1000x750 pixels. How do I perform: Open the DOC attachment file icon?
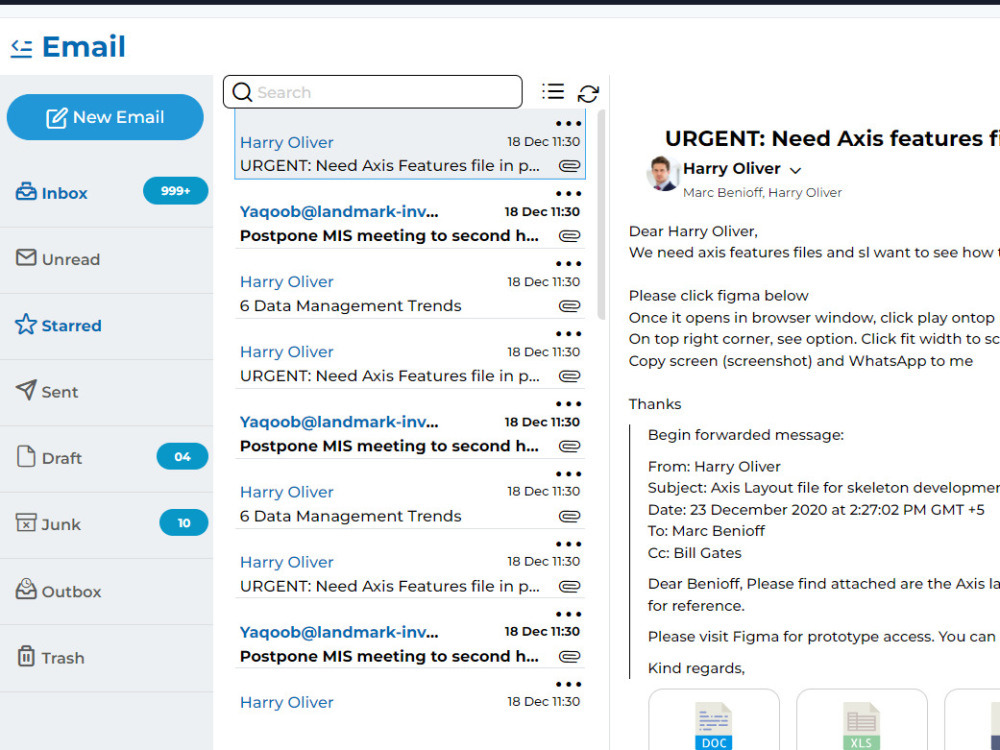click(714, 726)
